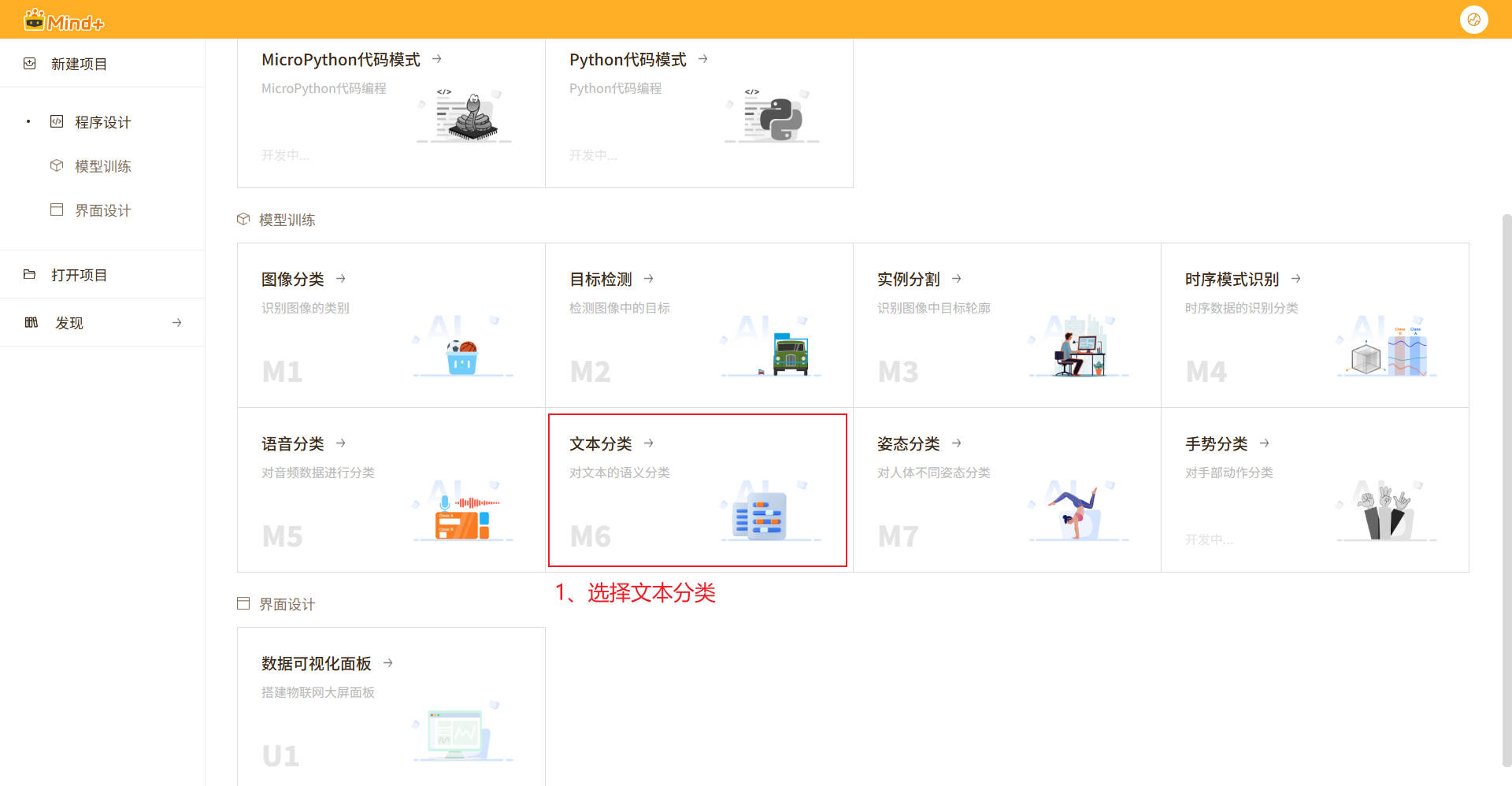Click the arrow next to 时序模式识别

[x=1296, y=279]
